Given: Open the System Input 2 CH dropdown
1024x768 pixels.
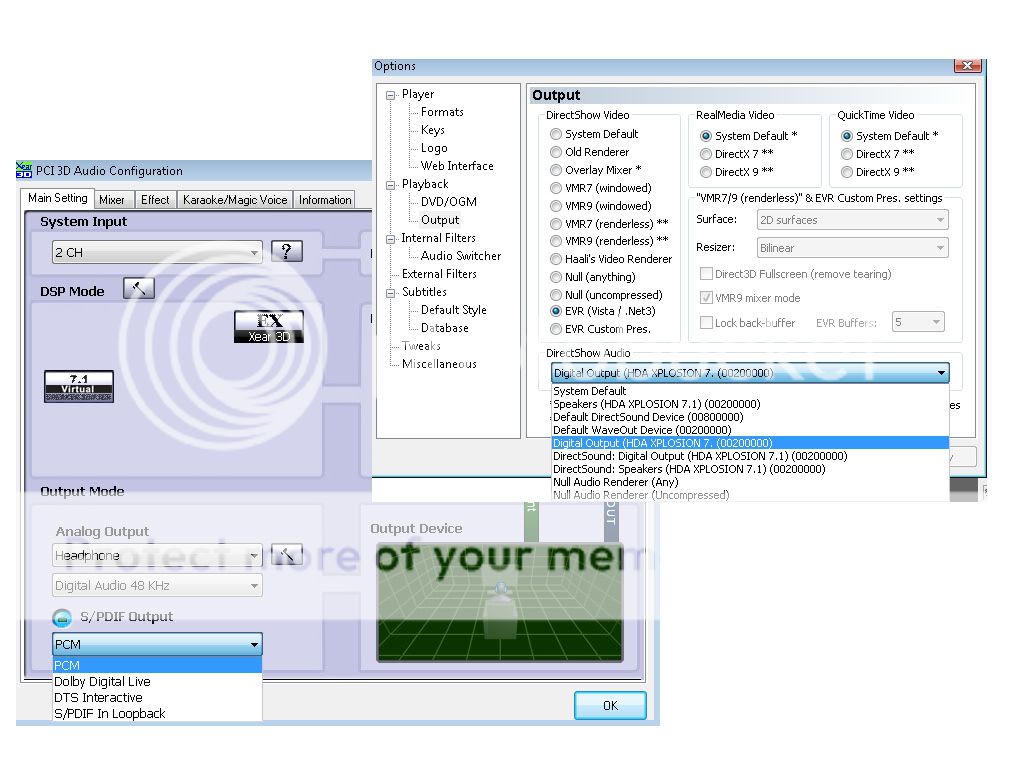Looking at the screenshot, I should pos(157,253).
